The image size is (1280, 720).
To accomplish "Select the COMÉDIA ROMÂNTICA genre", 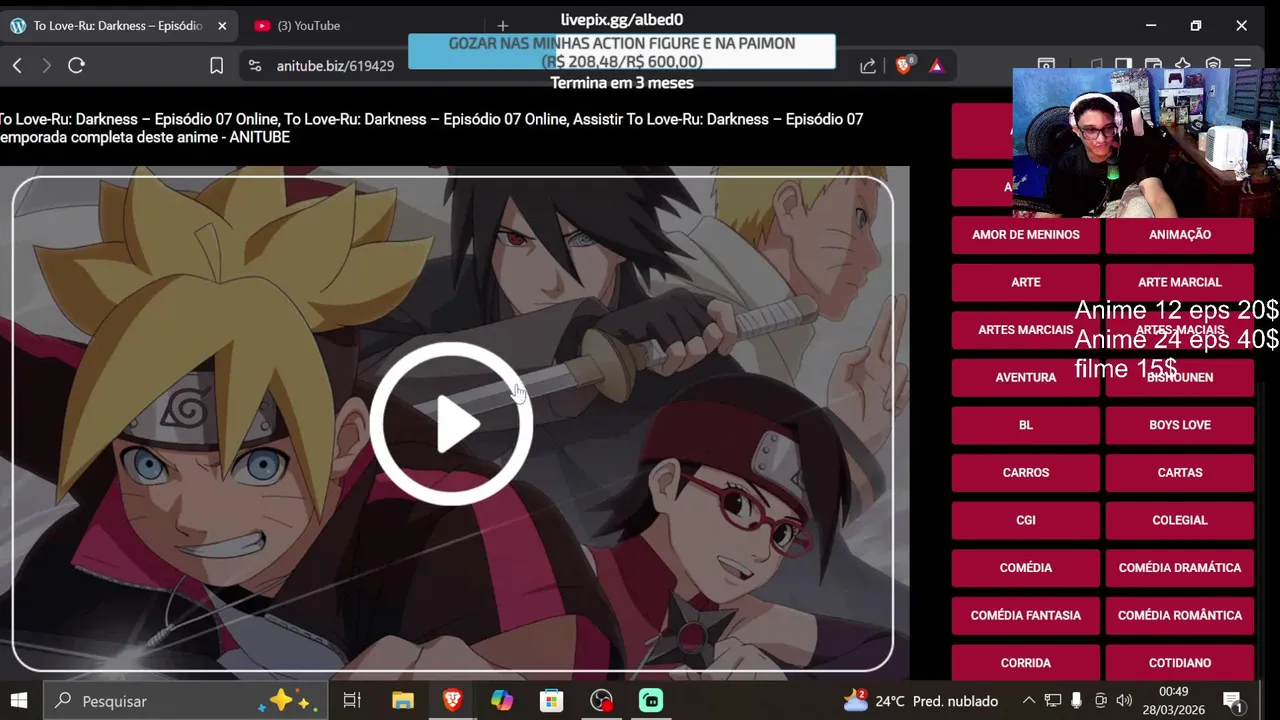I will pyautogui.click(x=1180, y=615).
